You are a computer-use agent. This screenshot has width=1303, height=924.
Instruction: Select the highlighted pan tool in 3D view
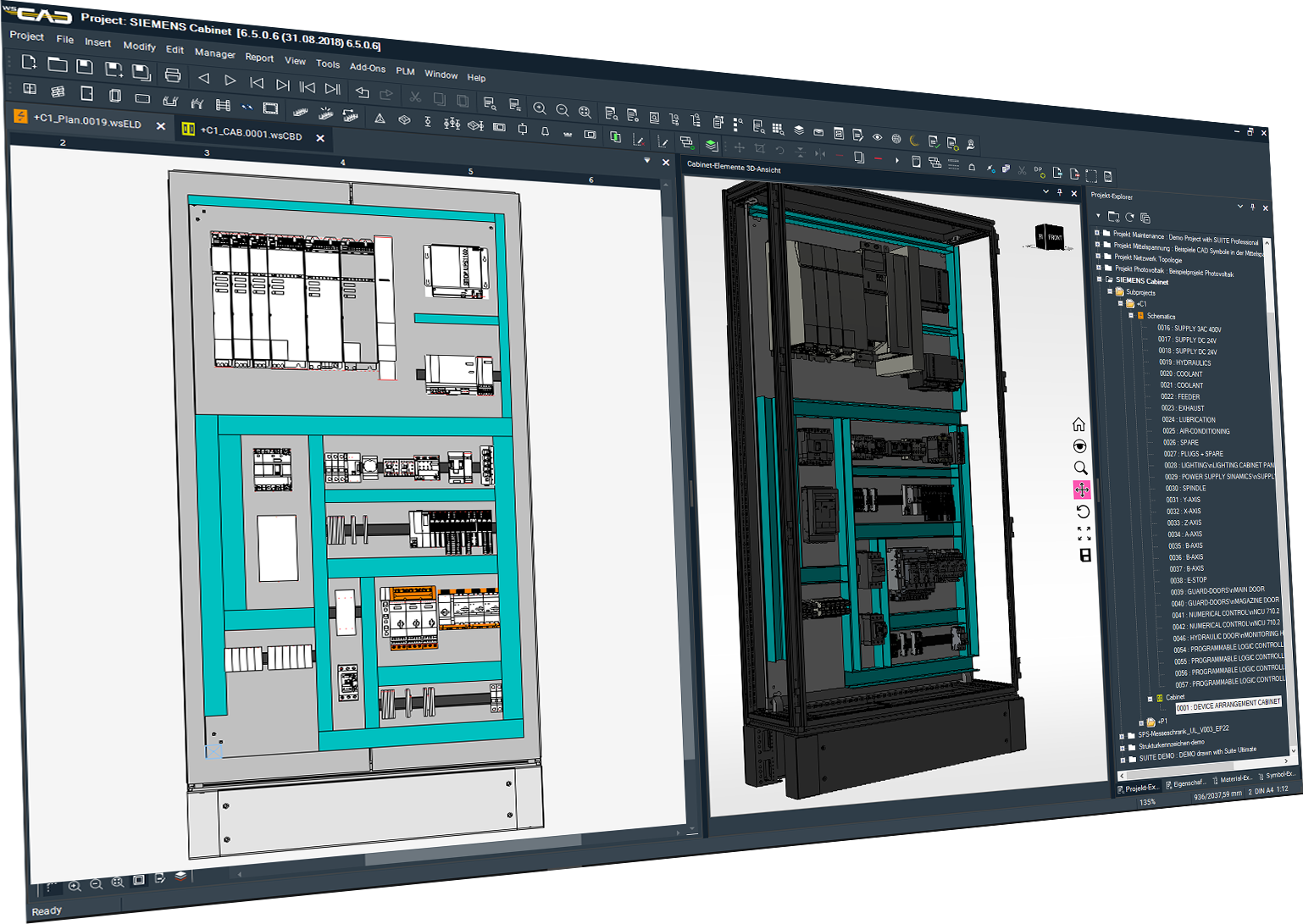tap(1082, 490)
